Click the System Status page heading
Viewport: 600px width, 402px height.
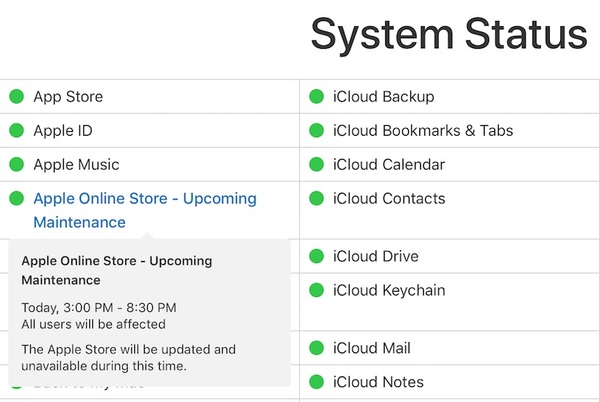point(449,35)
